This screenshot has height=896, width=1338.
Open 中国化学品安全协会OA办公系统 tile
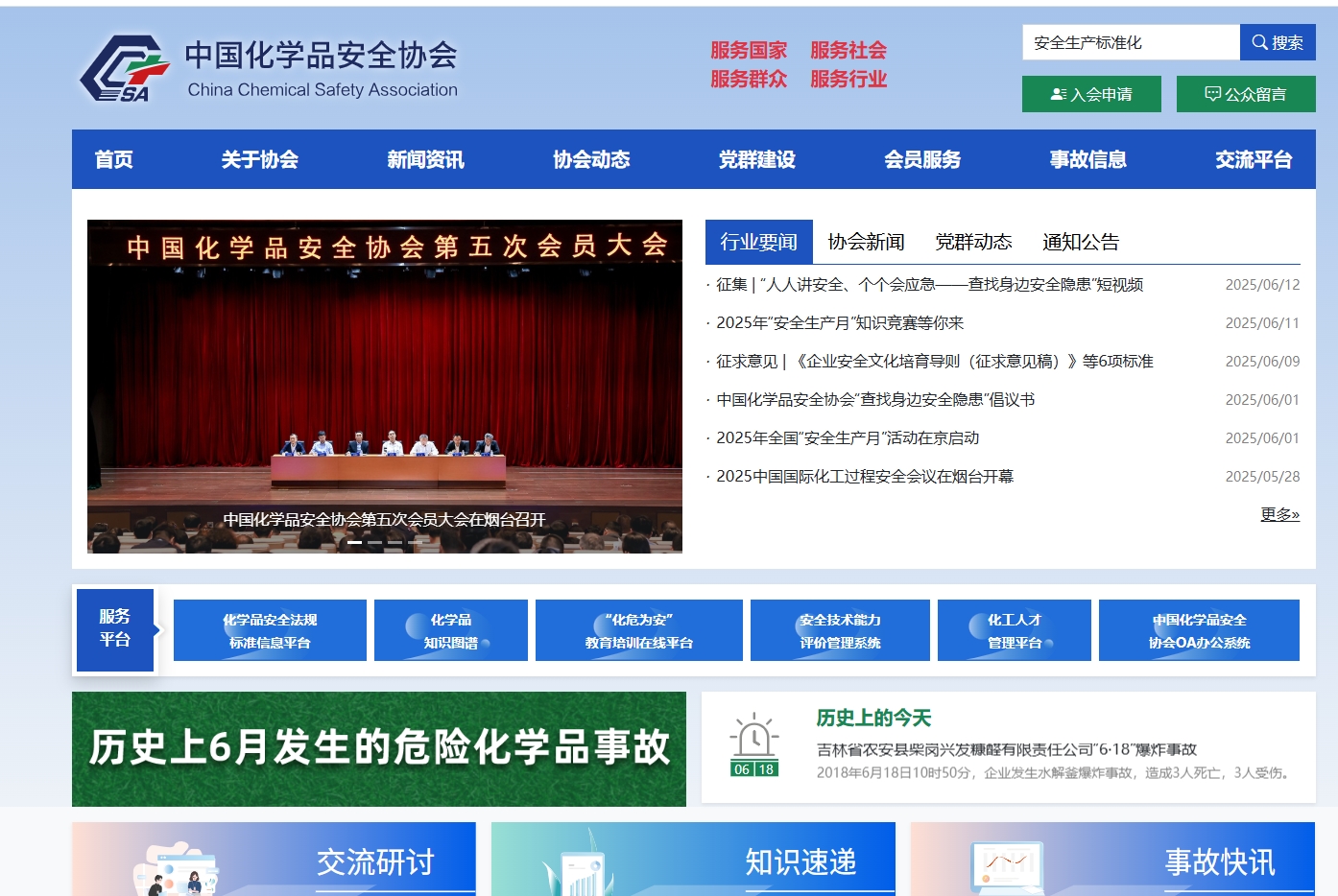[1199, 630]
